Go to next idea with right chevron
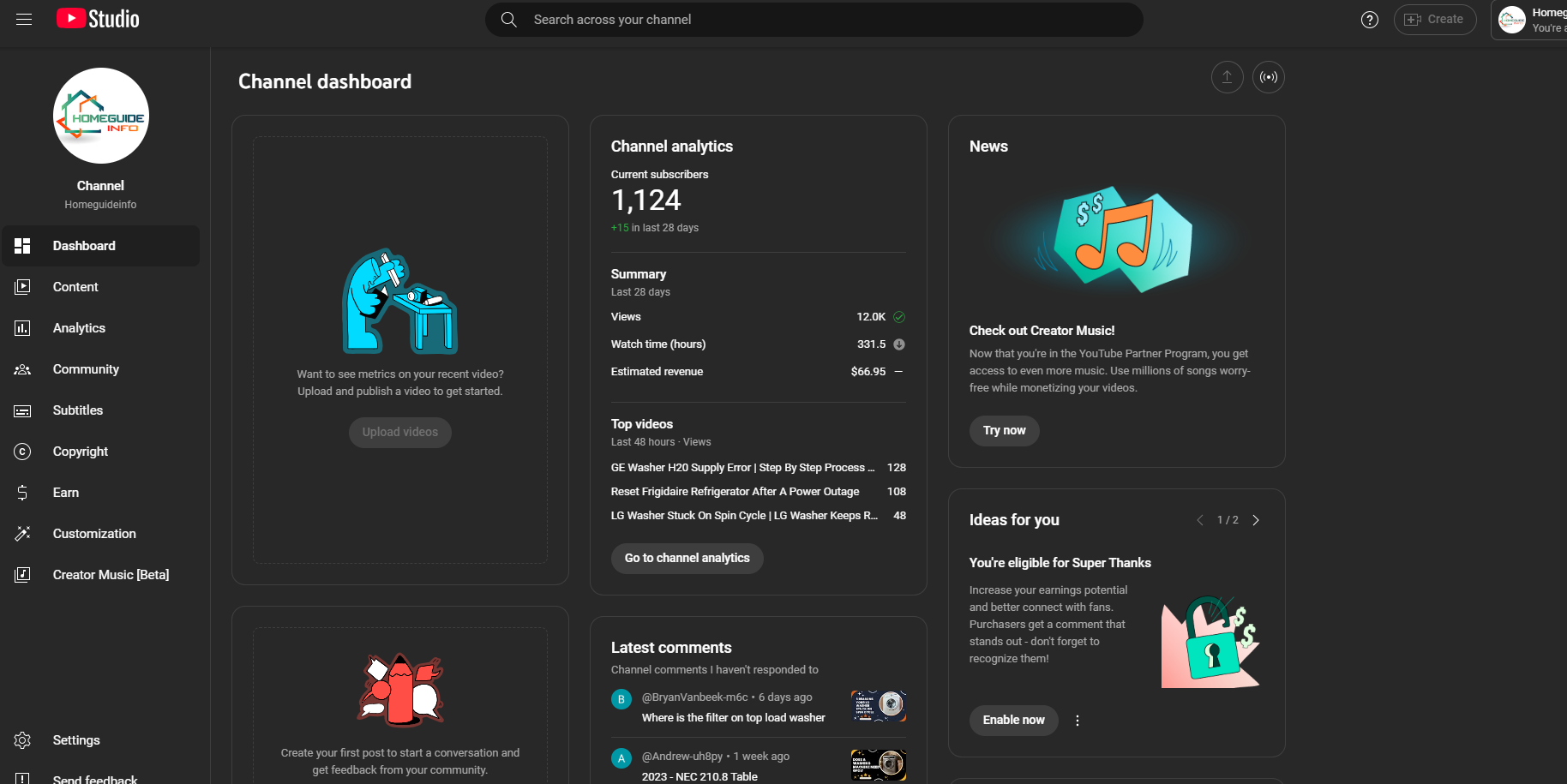The image size is (1567, 784). tap(1256, 520)
